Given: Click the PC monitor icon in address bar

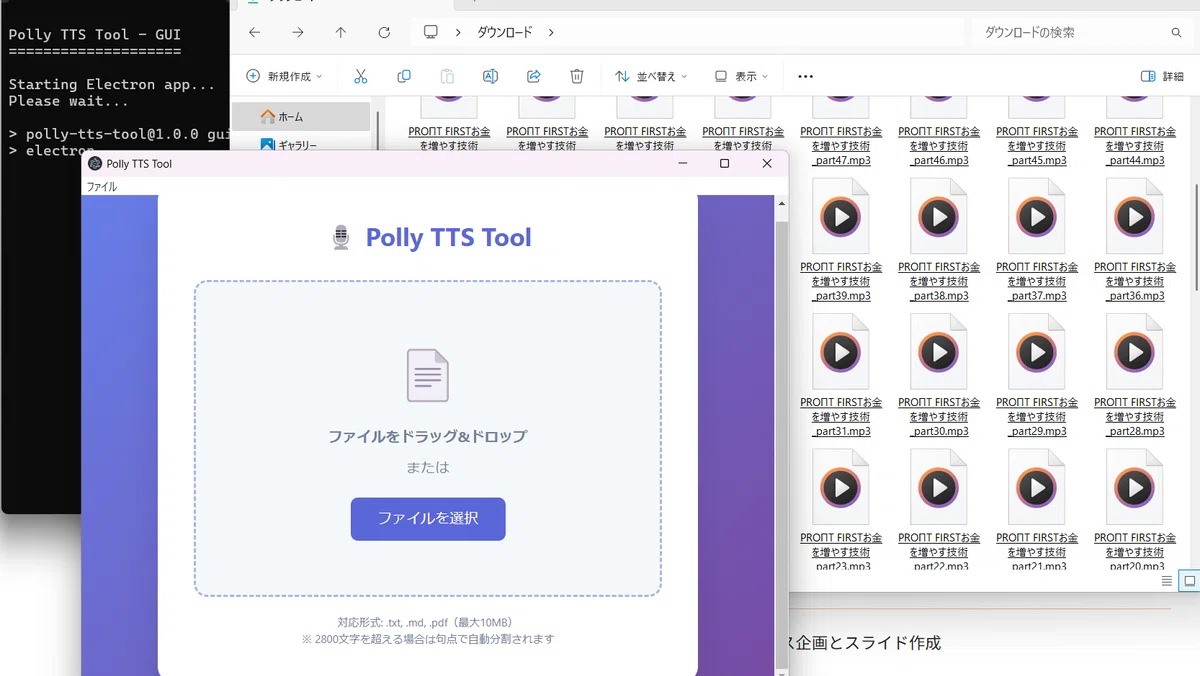Looking at the screenshot, I should pyautogui.click(x=431, y=32).
